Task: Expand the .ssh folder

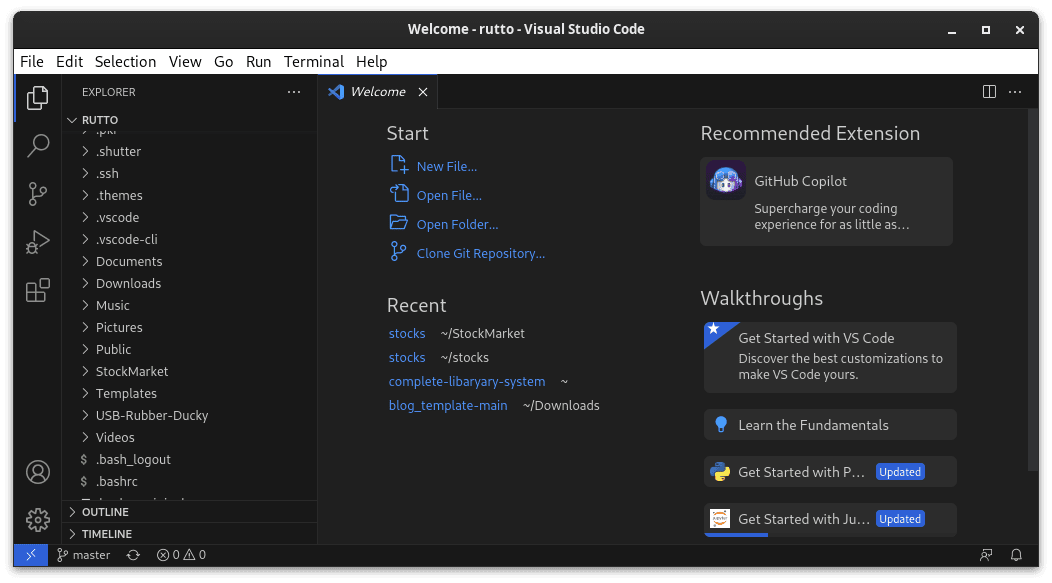Action: 189,174
